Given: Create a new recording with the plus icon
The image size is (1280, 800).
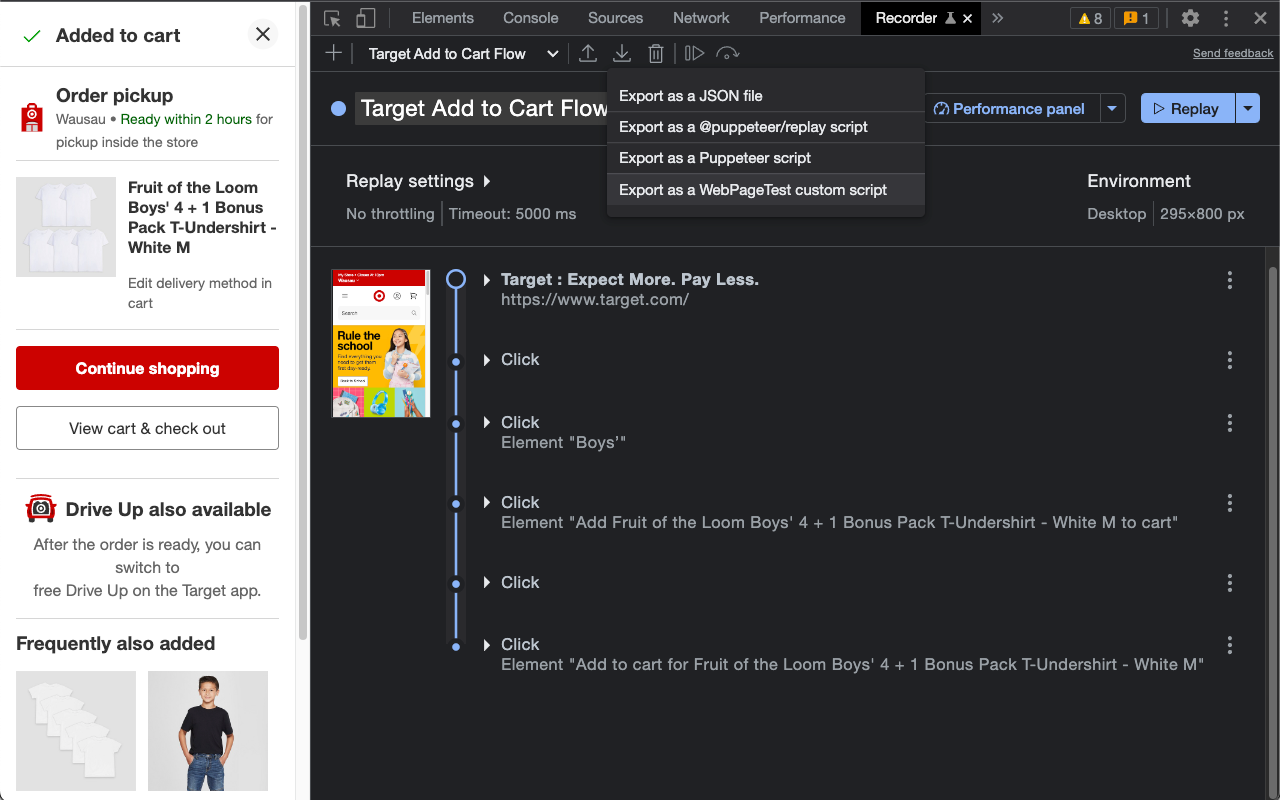Looking at the screenshot, I should coord(333,53).
